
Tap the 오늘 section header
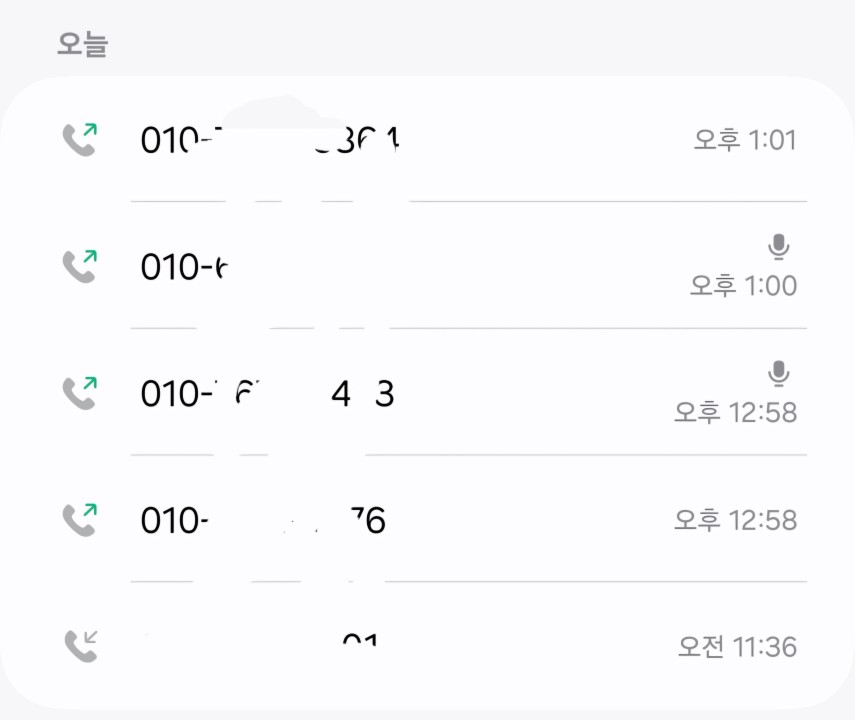82,45
